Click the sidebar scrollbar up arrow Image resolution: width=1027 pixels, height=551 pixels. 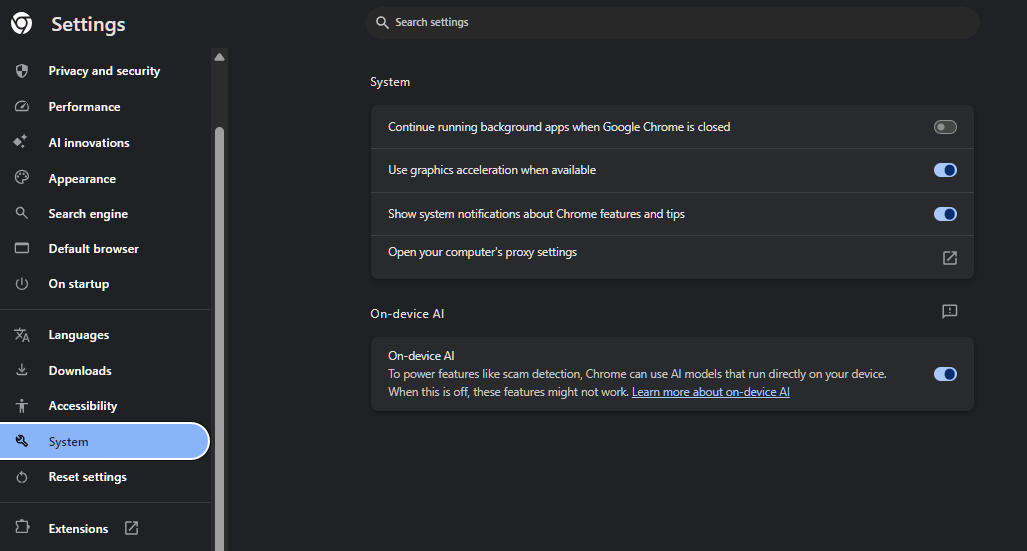coord(219,57)
